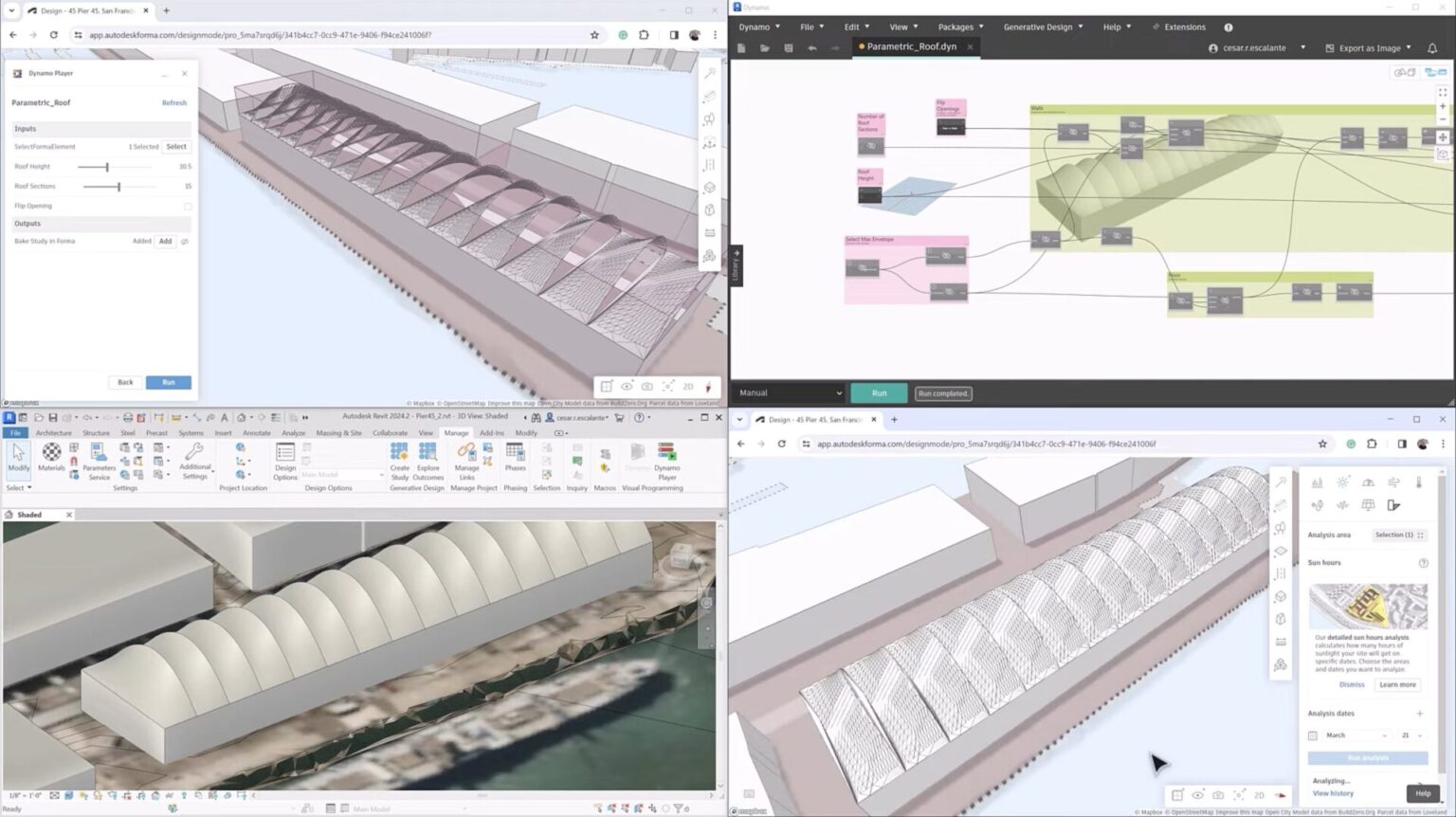Open Manage Links in the Revit ribbon
Viewport: 1456px width, 817px height.
point(466,464)
